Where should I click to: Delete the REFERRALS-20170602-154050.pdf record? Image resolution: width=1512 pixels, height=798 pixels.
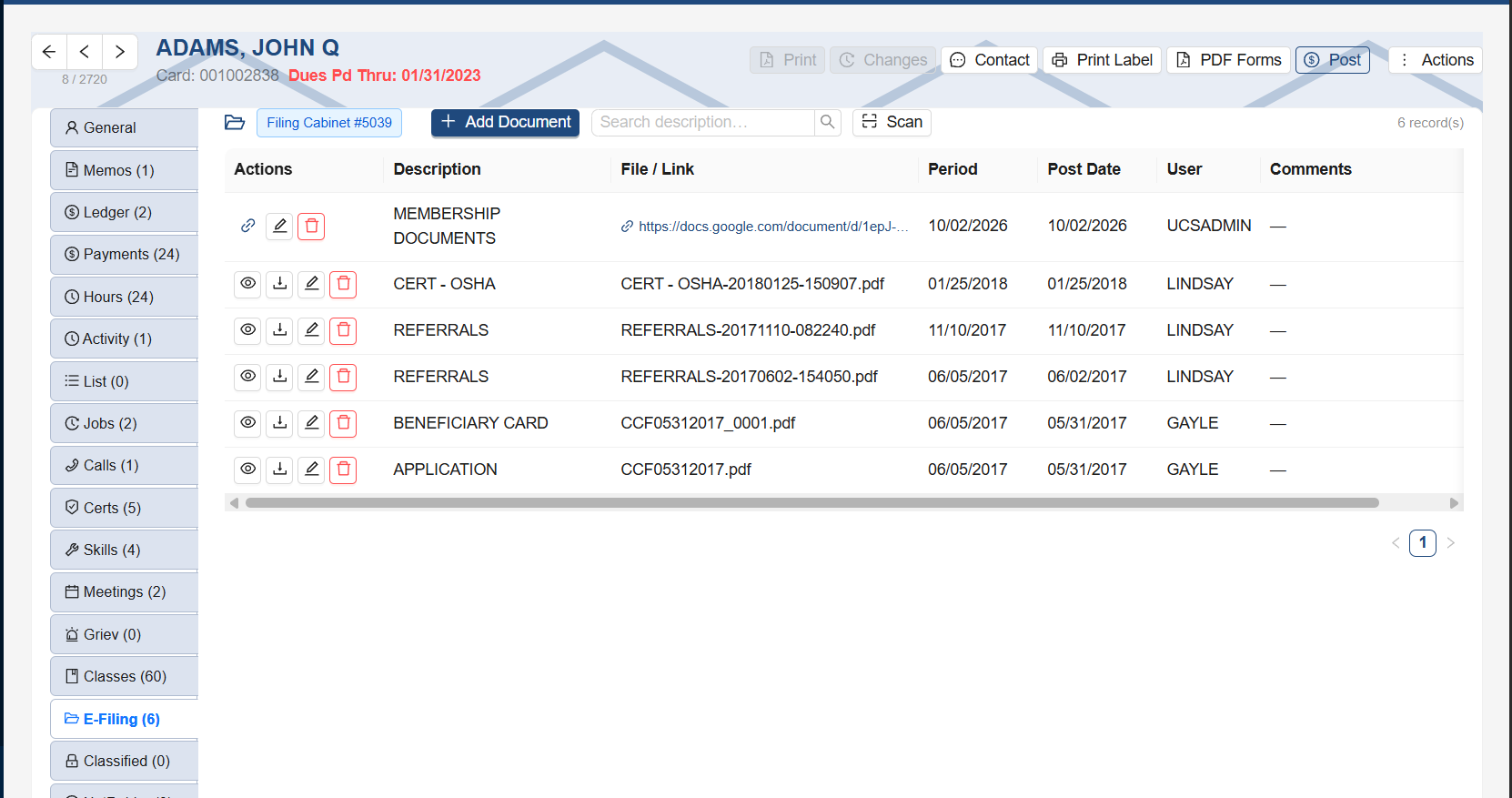tap(344, 377)
